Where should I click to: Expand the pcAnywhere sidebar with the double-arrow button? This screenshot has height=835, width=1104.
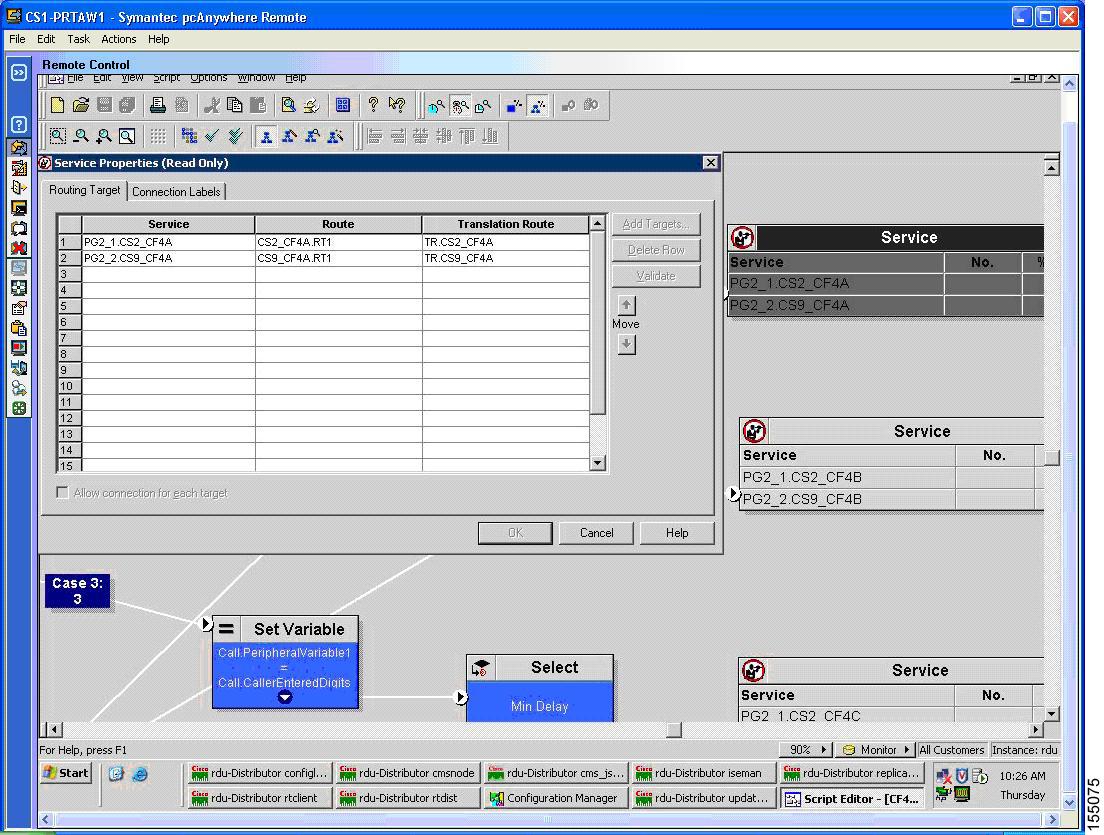pos(19,73)
